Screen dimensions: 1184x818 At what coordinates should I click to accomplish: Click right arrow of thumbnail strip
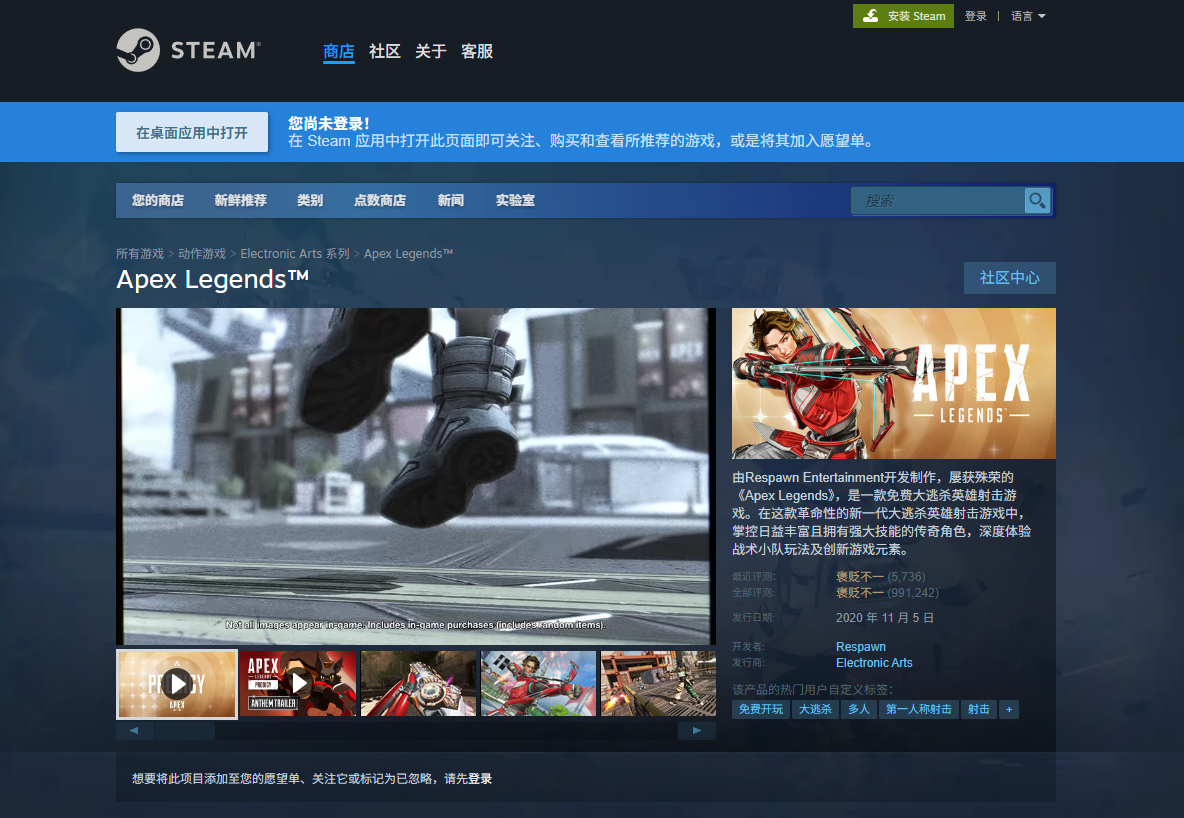pyautogui.click(x=697, y=730)
